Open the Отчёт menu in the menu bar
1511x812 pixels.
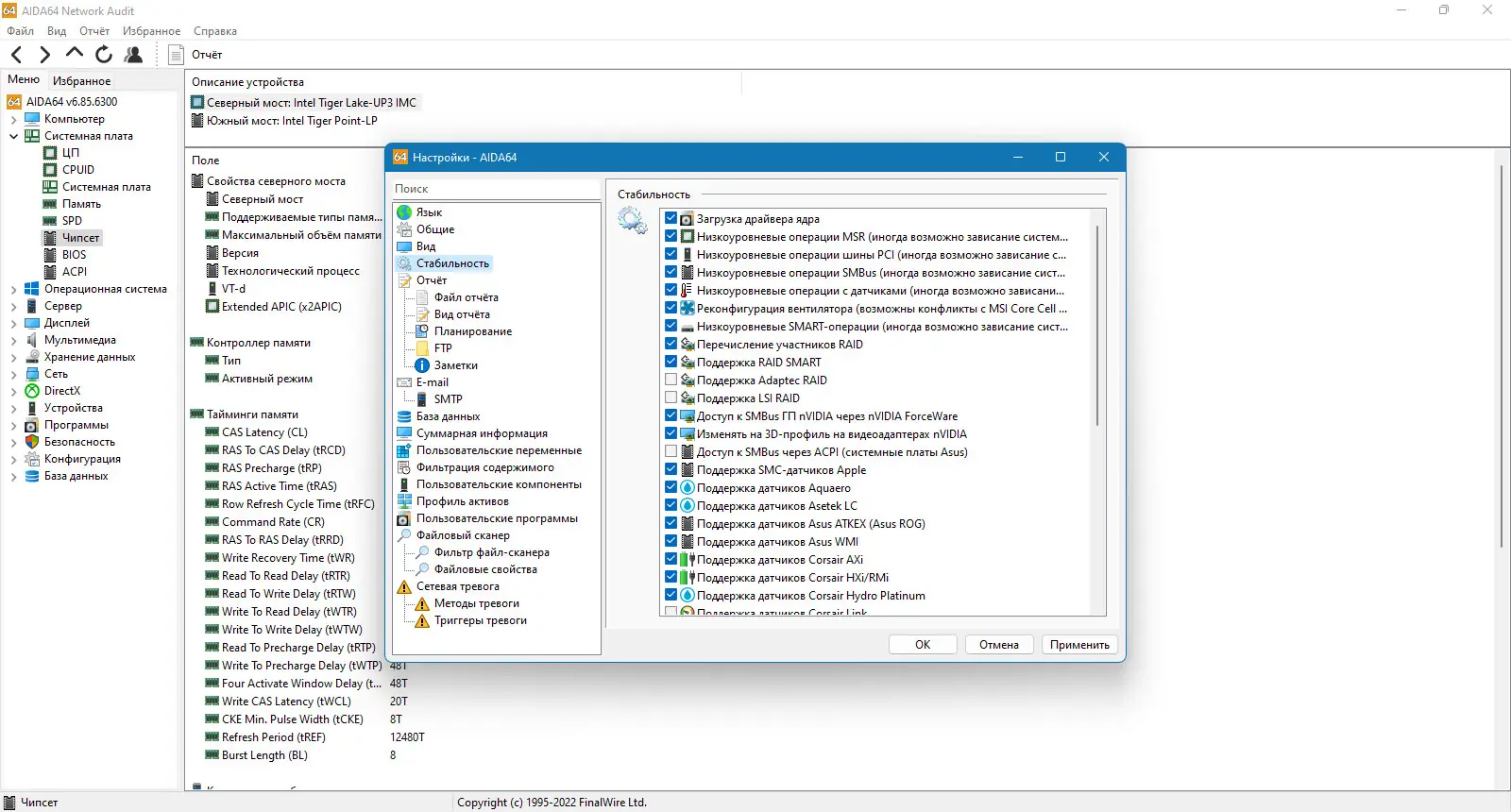pos(94,31)
